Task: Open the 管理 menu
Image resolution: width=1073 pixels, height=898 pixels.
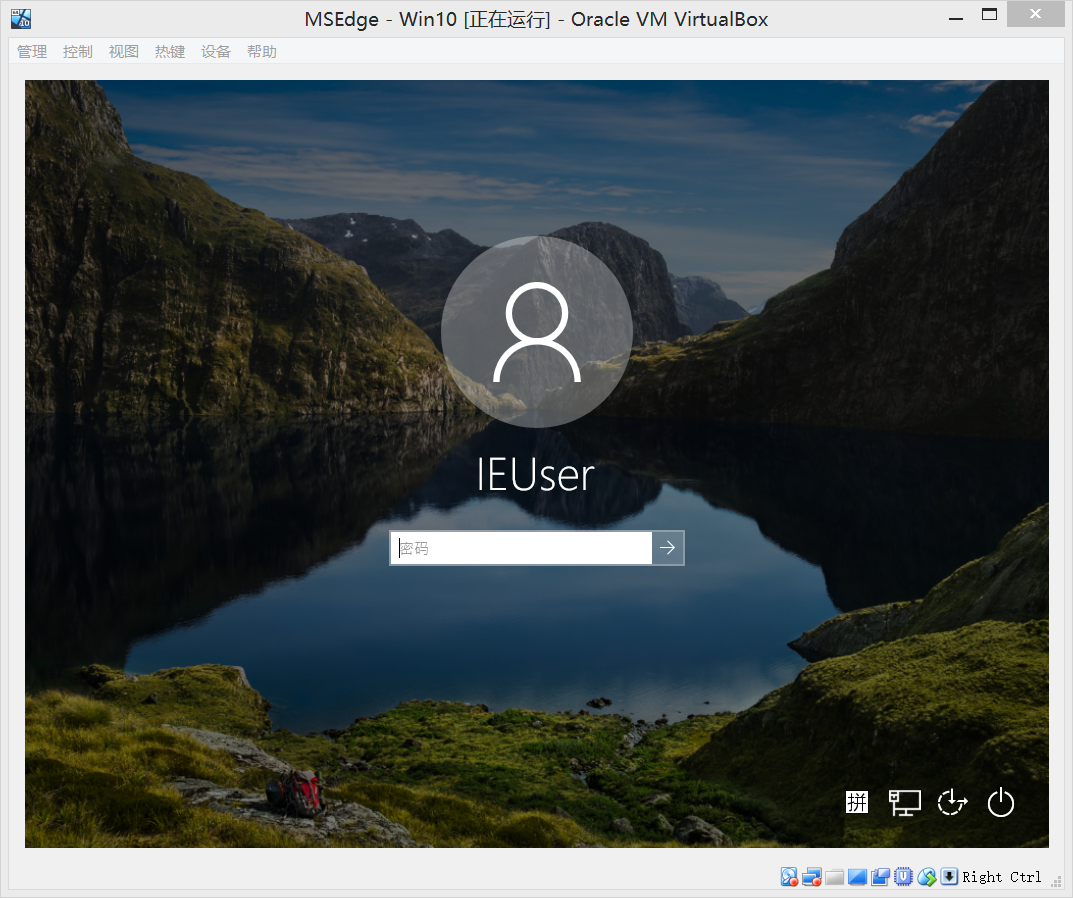Action: click(31, 52)
